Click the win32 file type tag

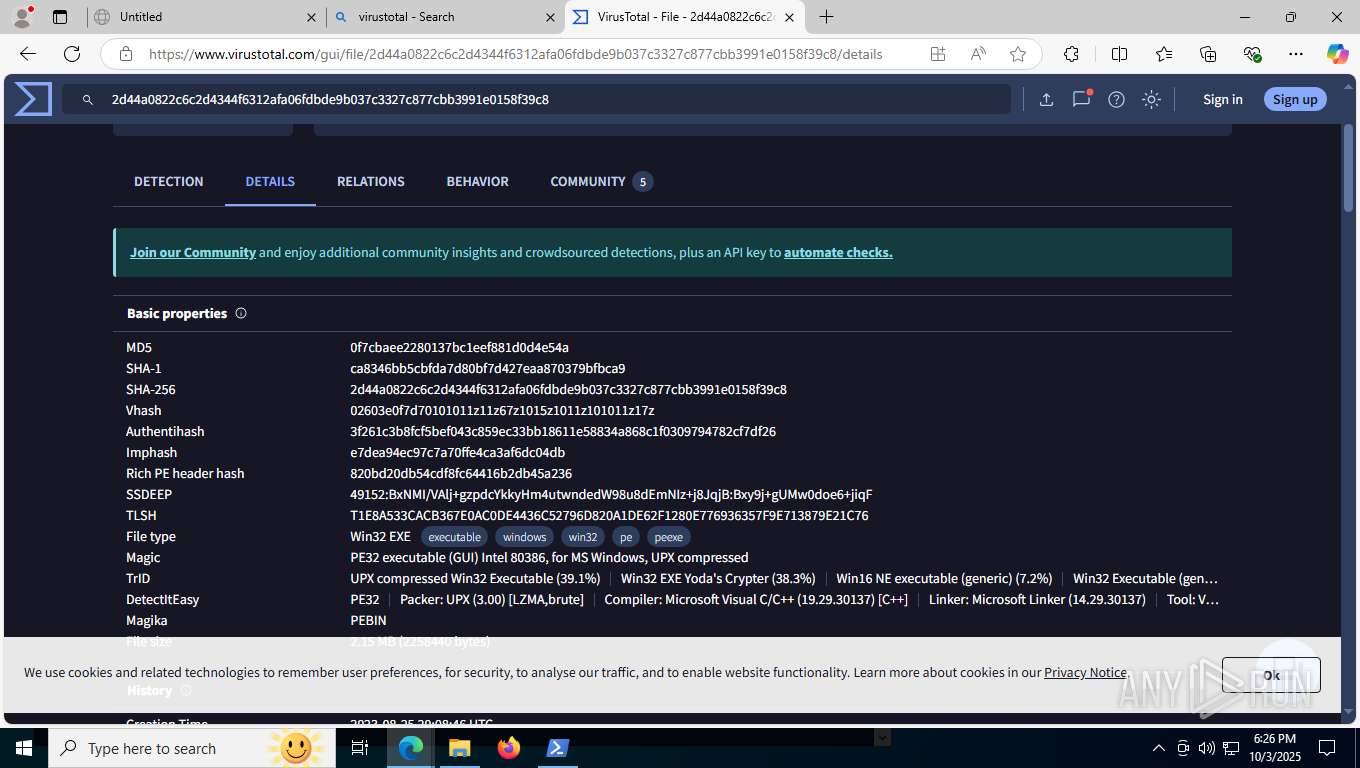[x=583, y=537]
